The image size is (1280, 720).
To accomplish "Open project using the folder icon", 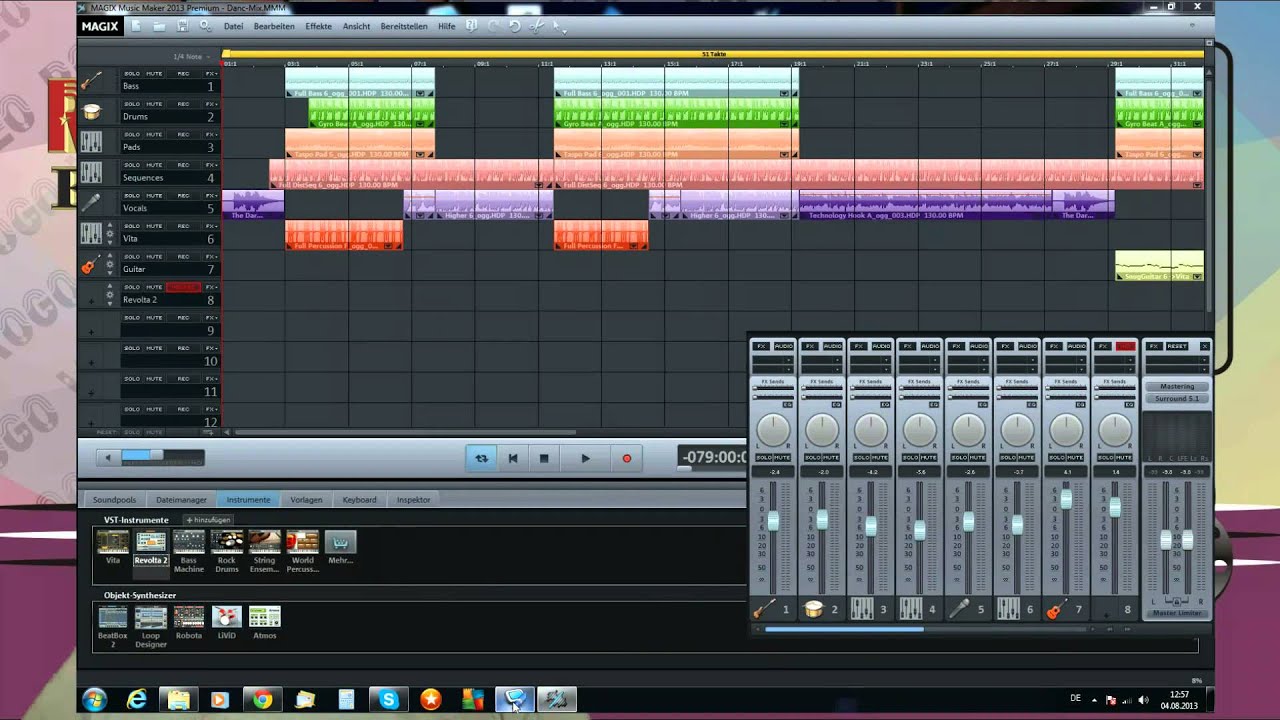I will tap(159, 26).
